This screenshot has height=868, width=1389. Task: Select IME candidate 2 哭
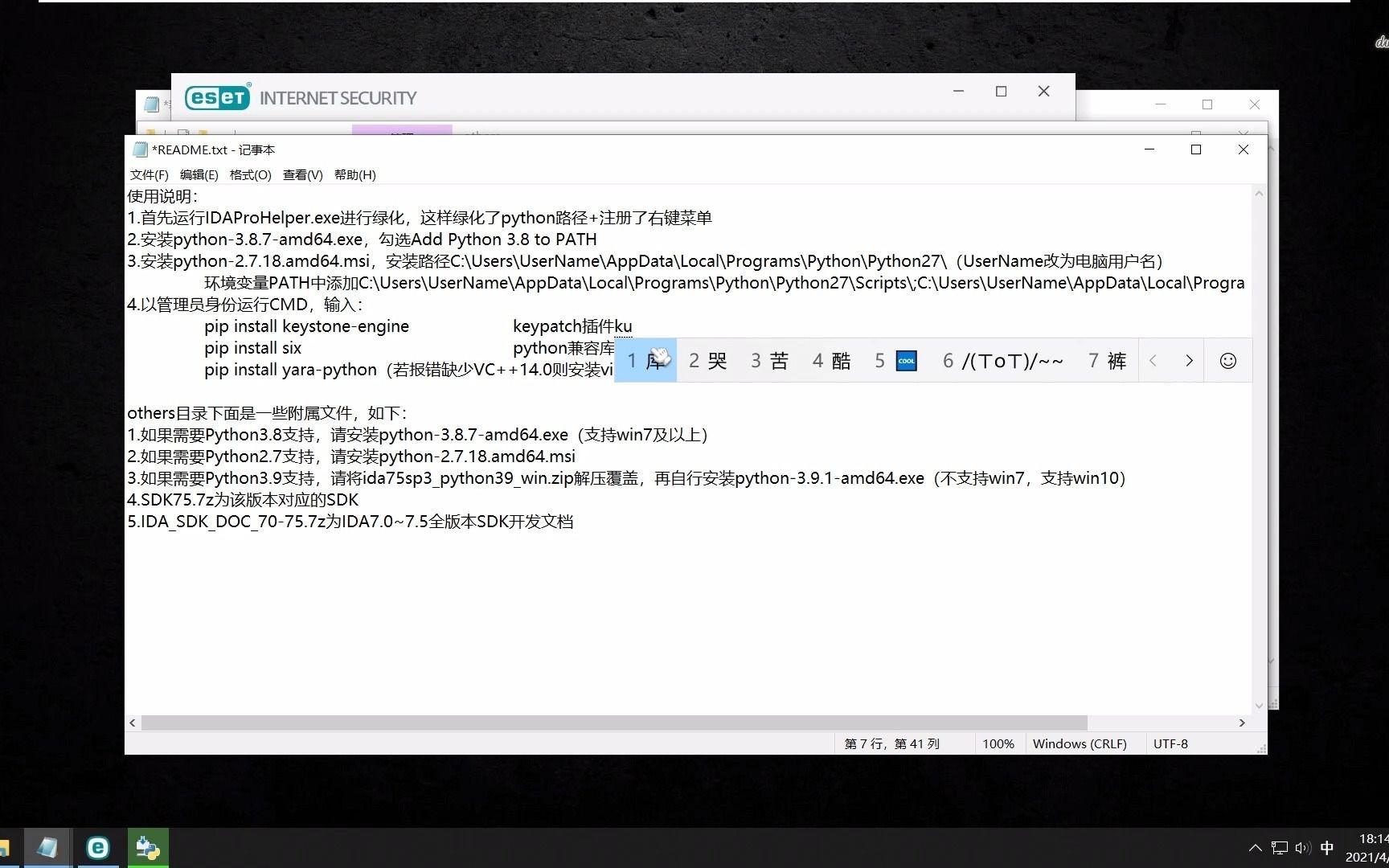[707, 361]
